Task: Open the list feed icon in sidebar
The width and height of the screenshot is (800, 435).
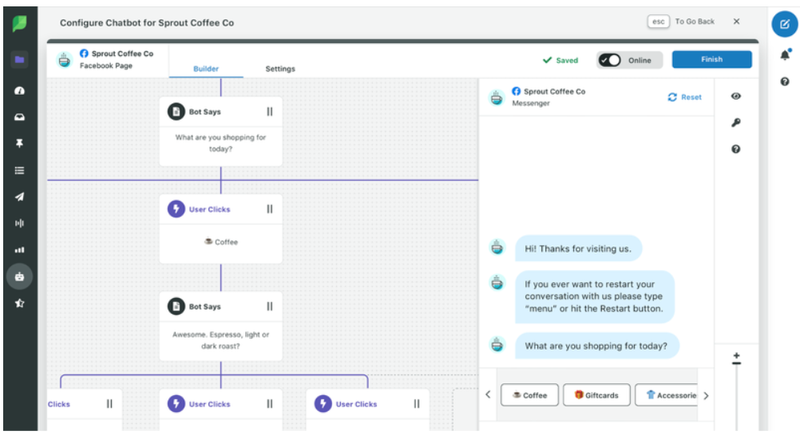Action: [19, 170]
